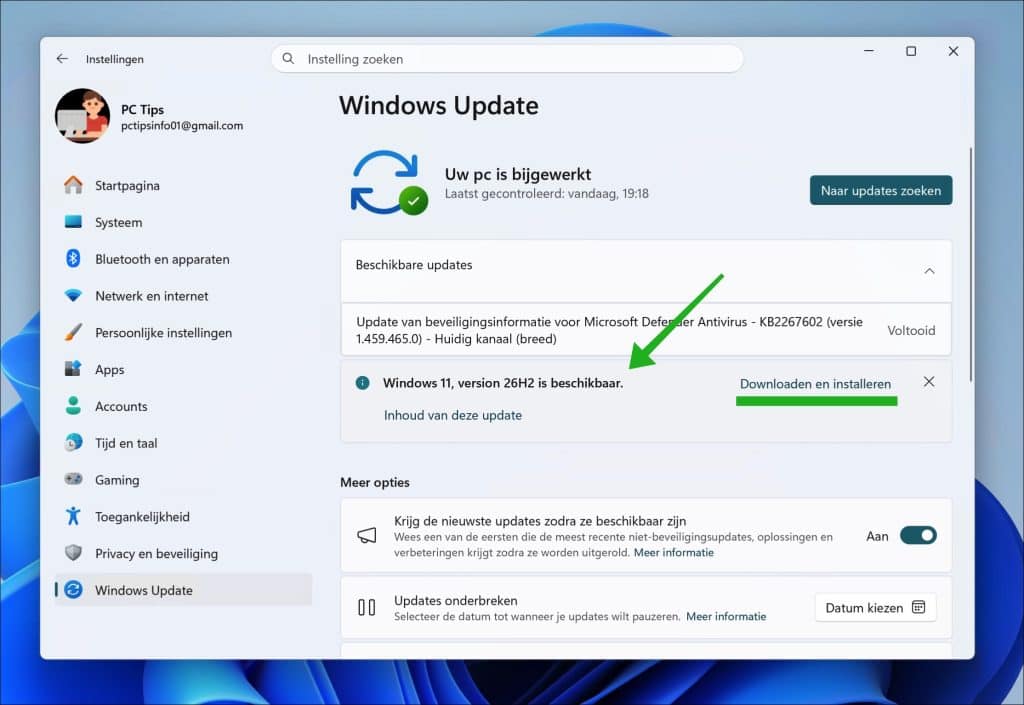Viewport: 1024px width, 705px height.
Task: Click the Startpagina home icon
Action: (x=73, y=185)
